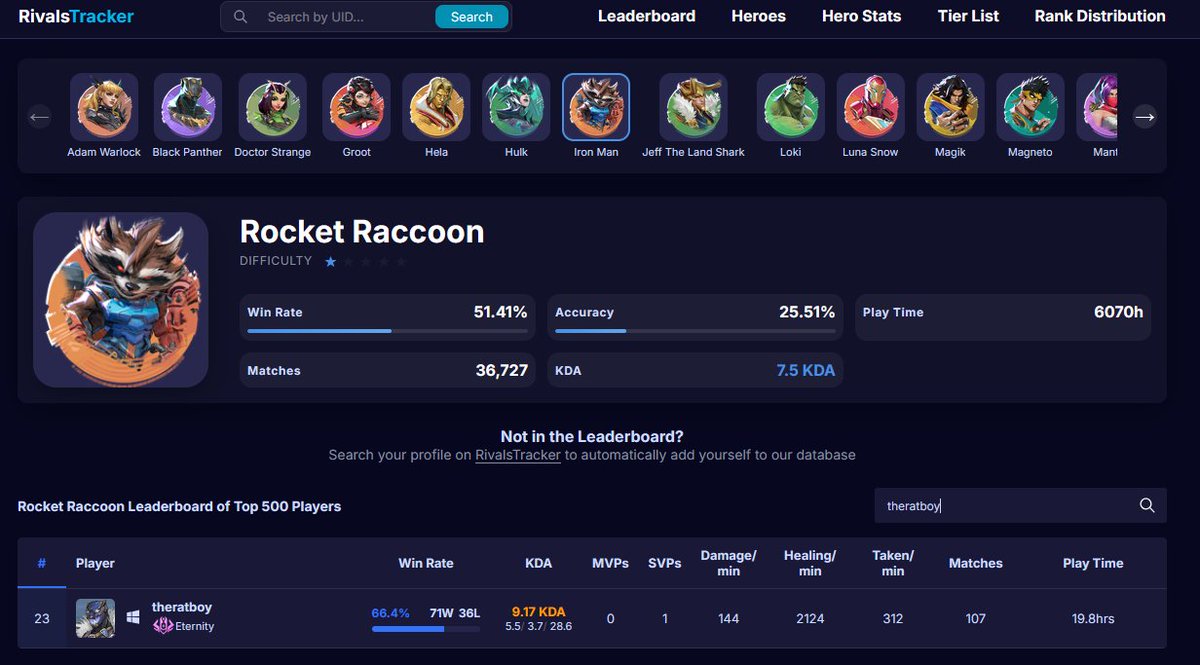Click the Windows platform icon beside theratboy
This screenshot has width=1200, height=665.
133,618
